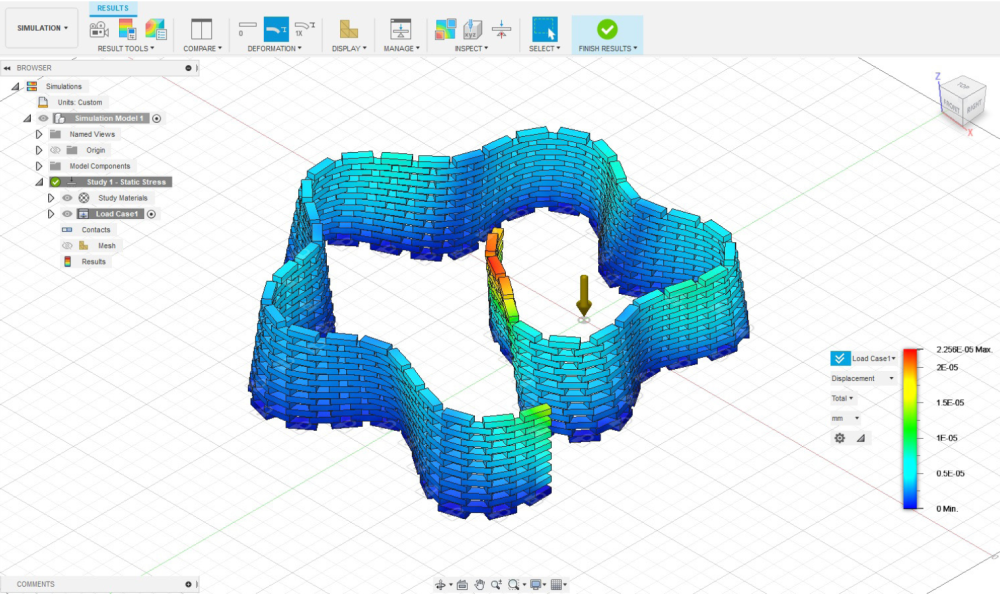Click the Inspect min/max results icon
Viewport: 1000px width, 596px height.
click(445, 29)
